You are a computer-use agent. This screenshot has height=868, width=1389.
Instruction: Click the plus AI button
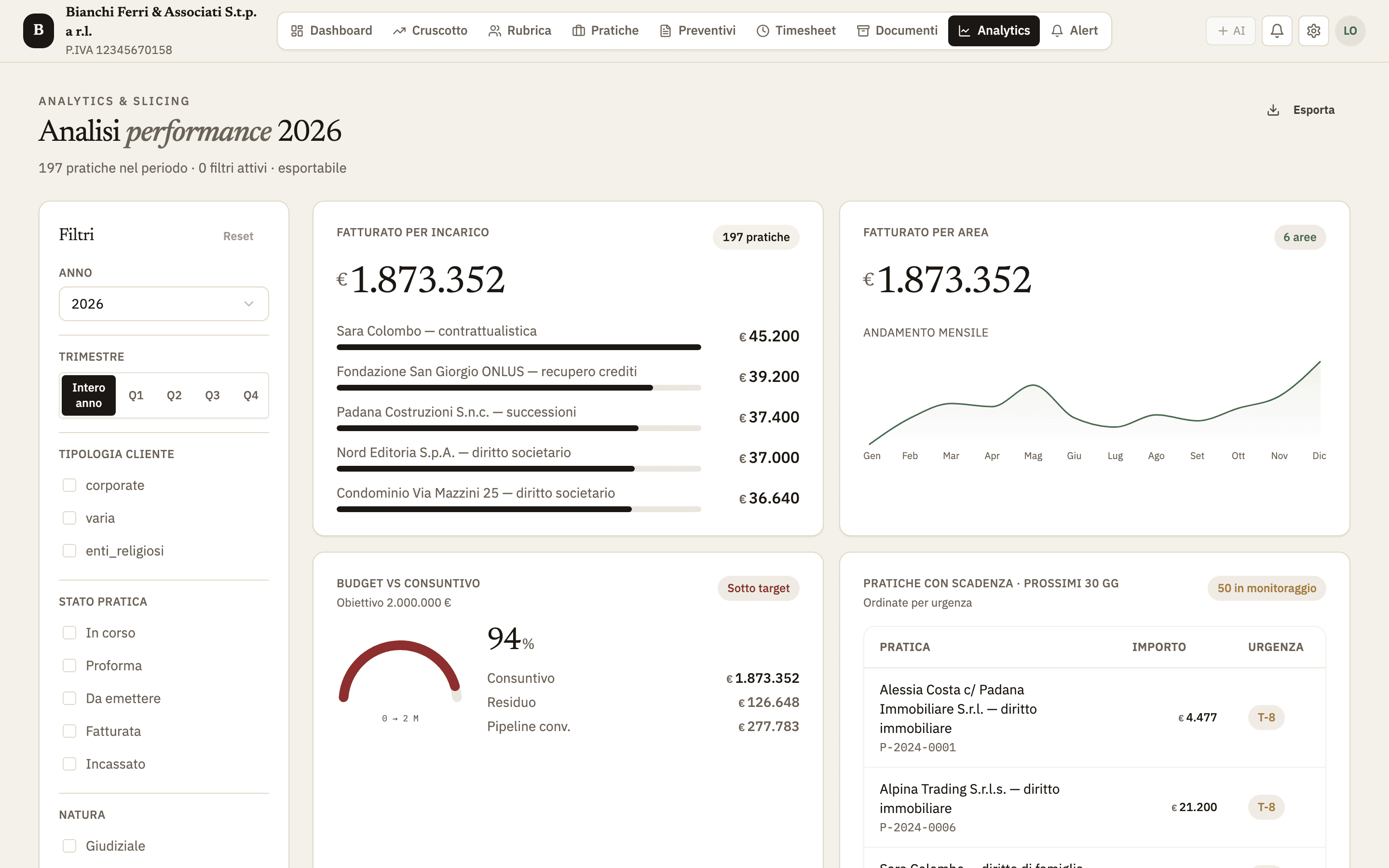(1231, 30)
